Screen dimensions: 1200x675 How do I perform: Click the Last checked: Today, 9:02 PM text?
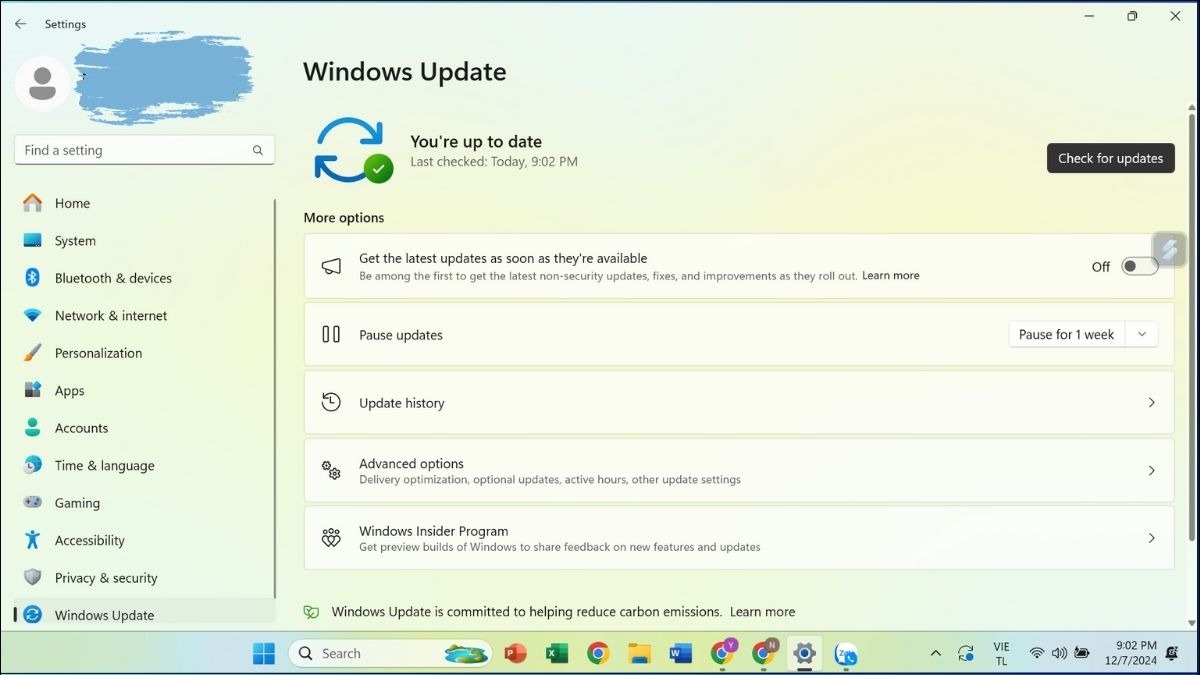[493, 162]
